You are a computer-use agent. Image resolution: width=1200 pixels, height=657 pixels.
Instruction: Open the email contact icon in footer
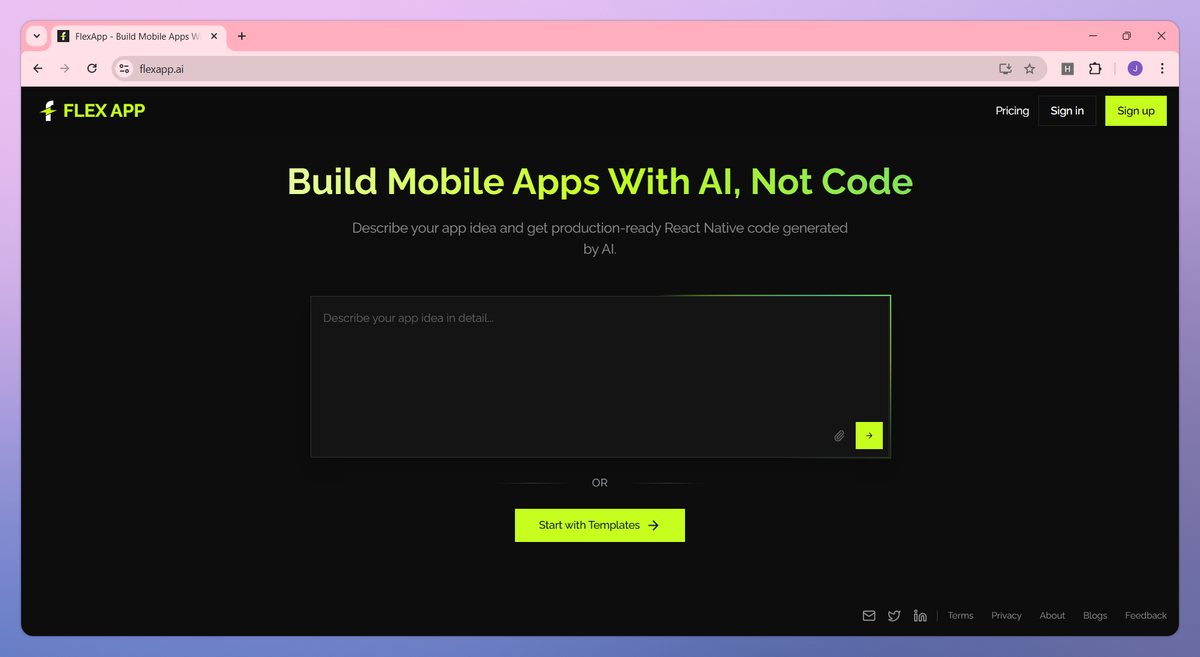point(868,615)
